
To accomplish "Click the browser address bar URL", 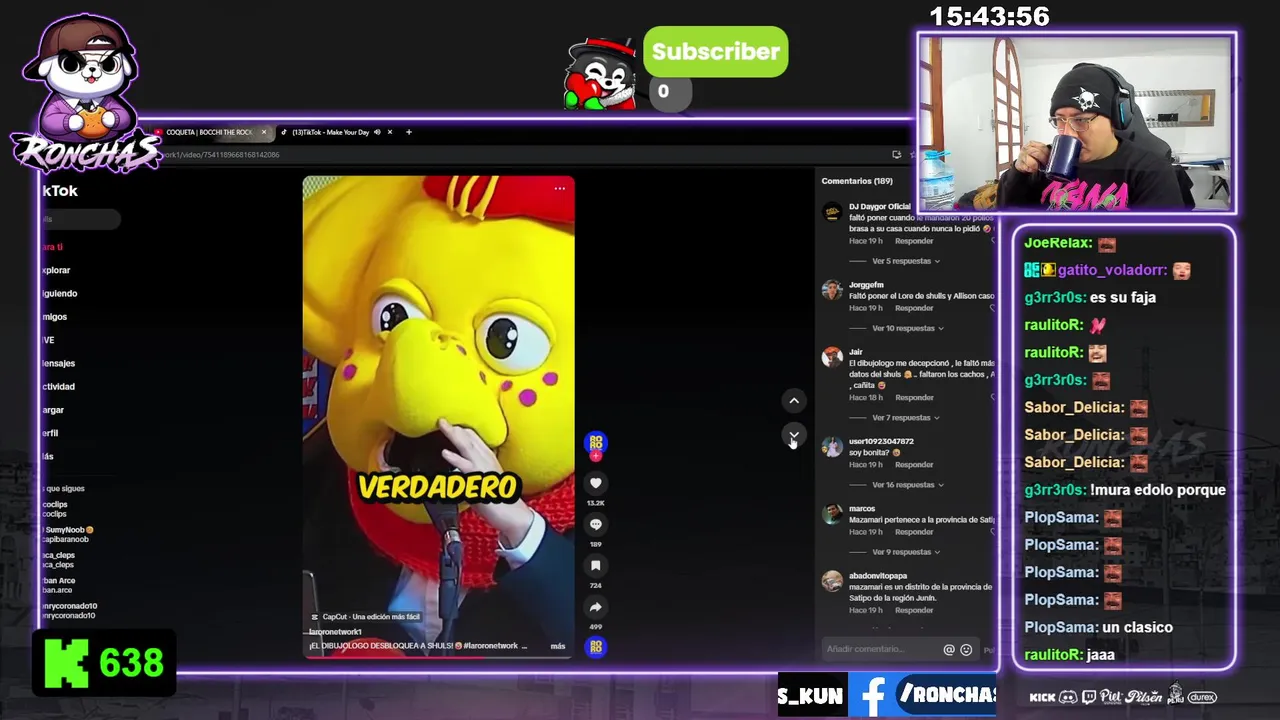I will (x=221, y=155).
